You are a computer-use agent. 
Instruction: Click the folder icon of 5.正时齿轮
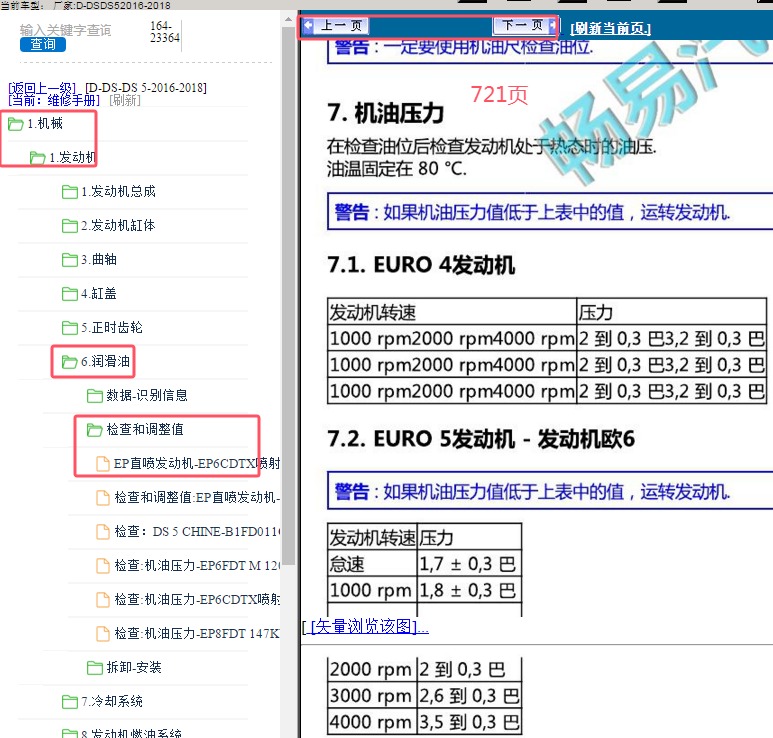70,328
